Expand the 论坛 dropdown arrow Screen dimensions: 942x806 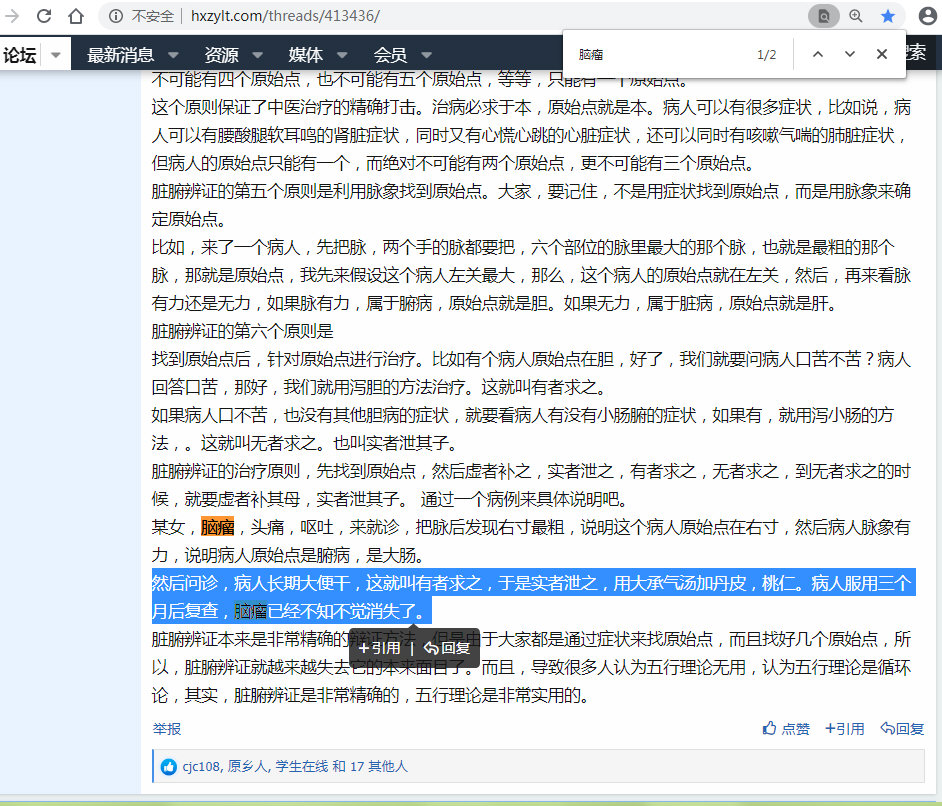56,55
